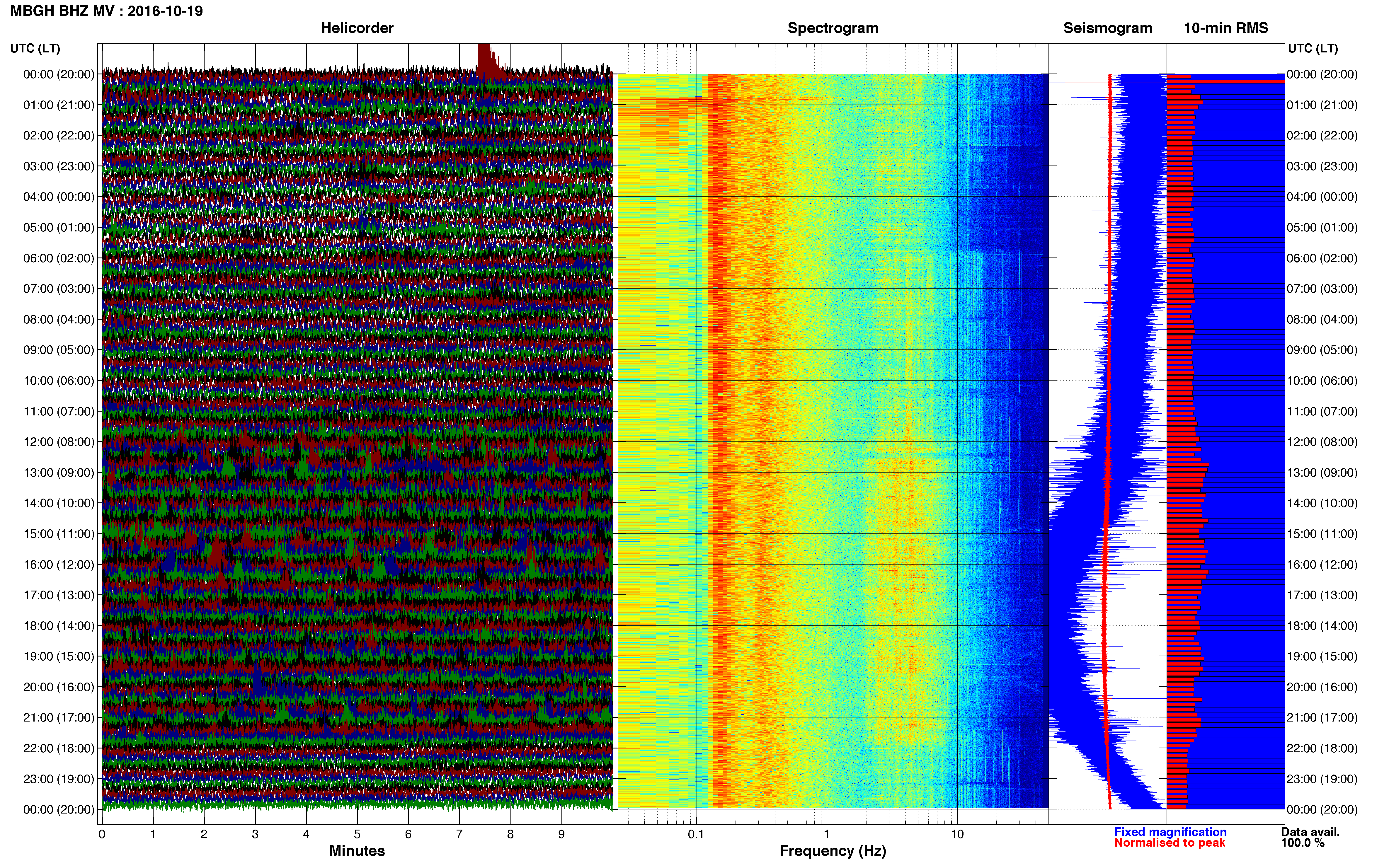
Task: Click the right 'UTC (LT)' axis label
Action: (1313, 48)
